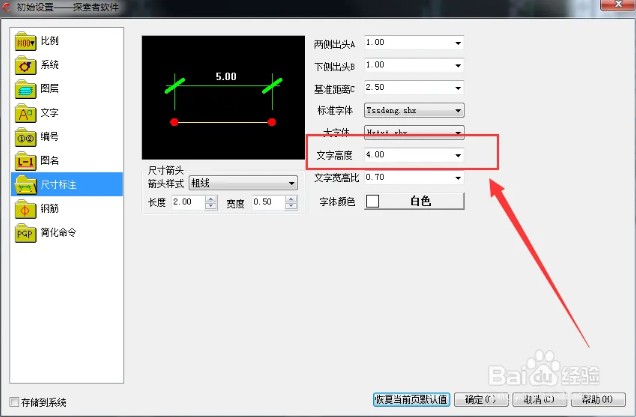
Task: Click the 取消 button
Action: click(x=539, y=400)
